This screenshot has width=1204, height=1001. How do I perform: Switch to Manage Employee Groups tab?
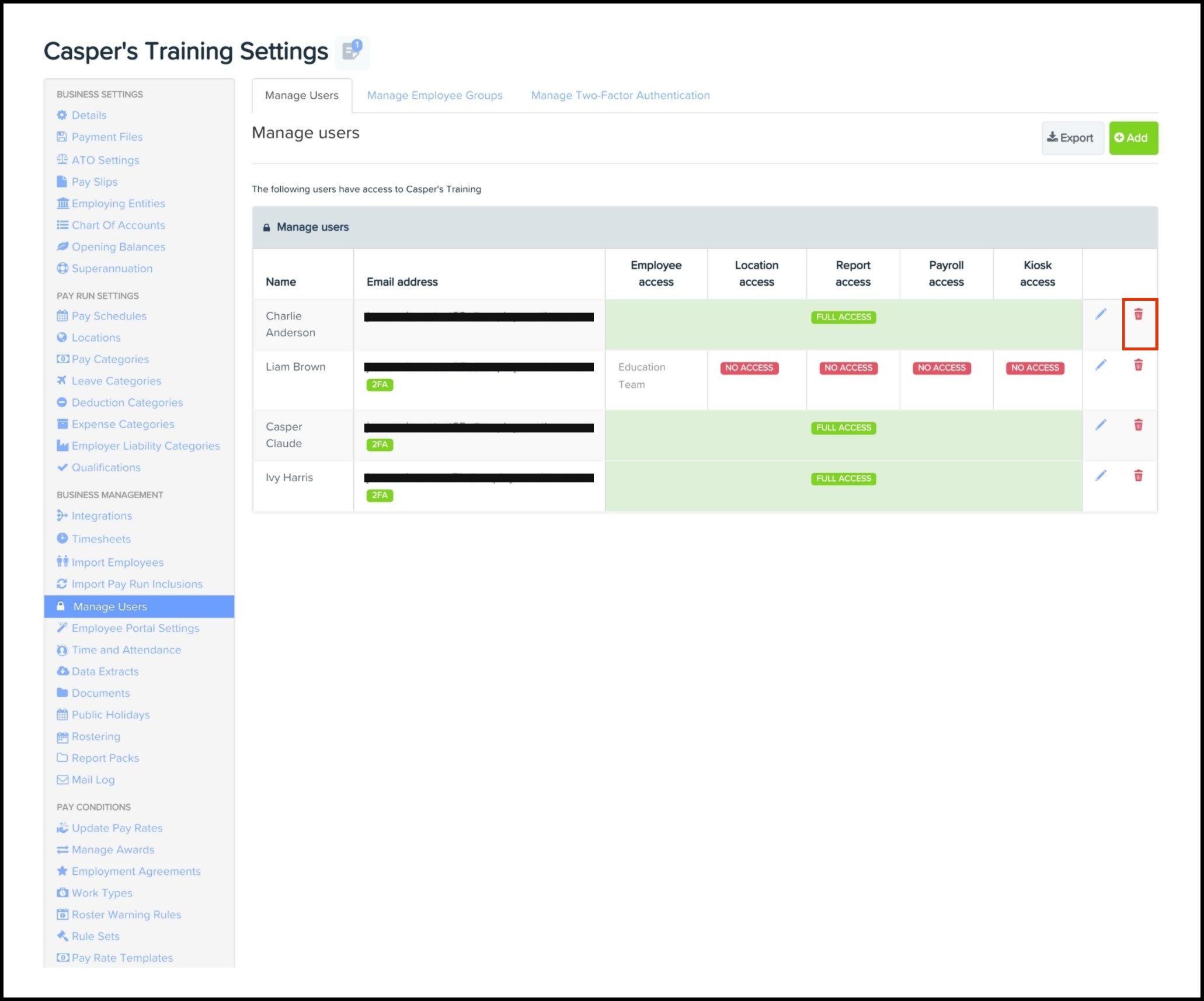[434, 95]
